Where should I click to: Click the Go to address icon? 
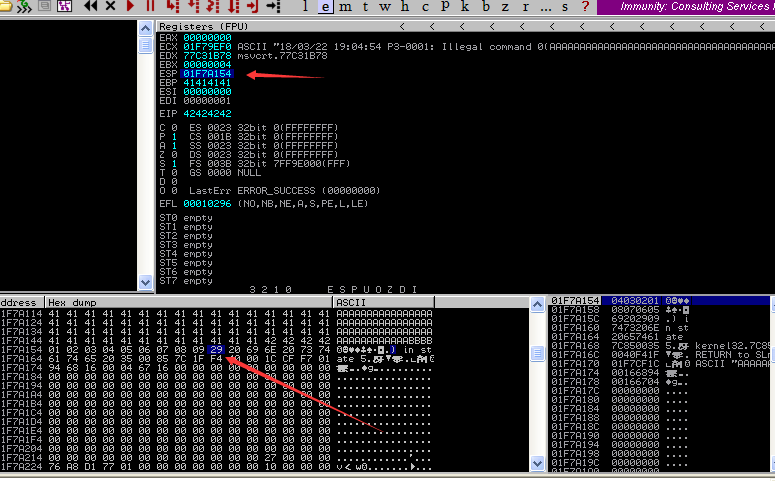pos(273,6)
